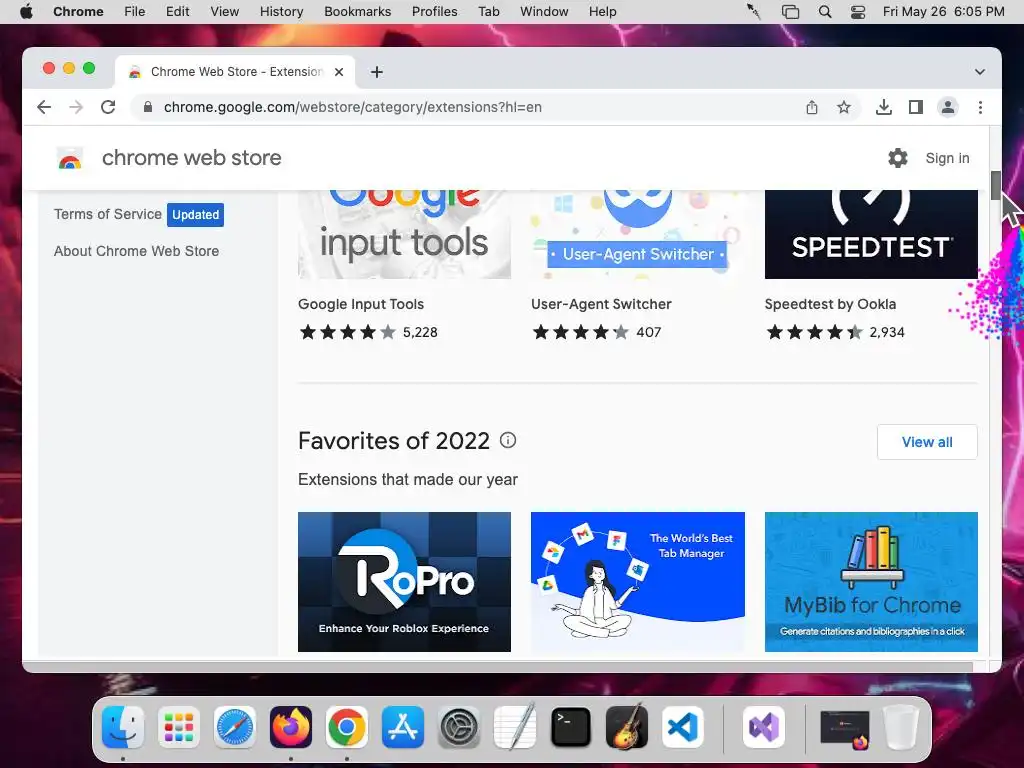Open the Chrome three-dot menu
Viewport: 1024px width, 768px height.
click(x=980, y=107)
